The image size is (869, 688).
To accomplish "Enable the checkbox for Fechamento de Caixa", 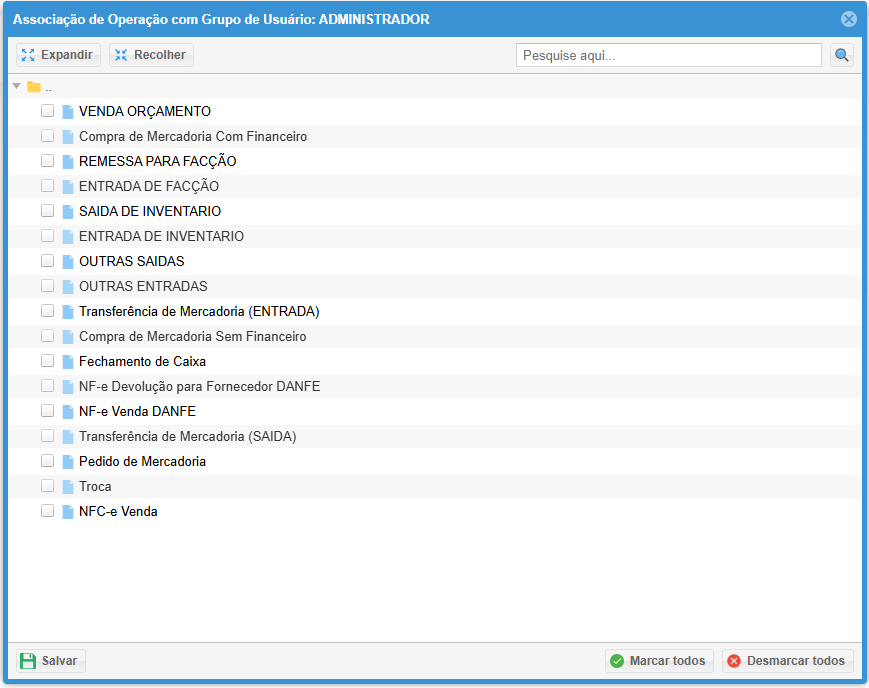I will (x=47, y=361).
